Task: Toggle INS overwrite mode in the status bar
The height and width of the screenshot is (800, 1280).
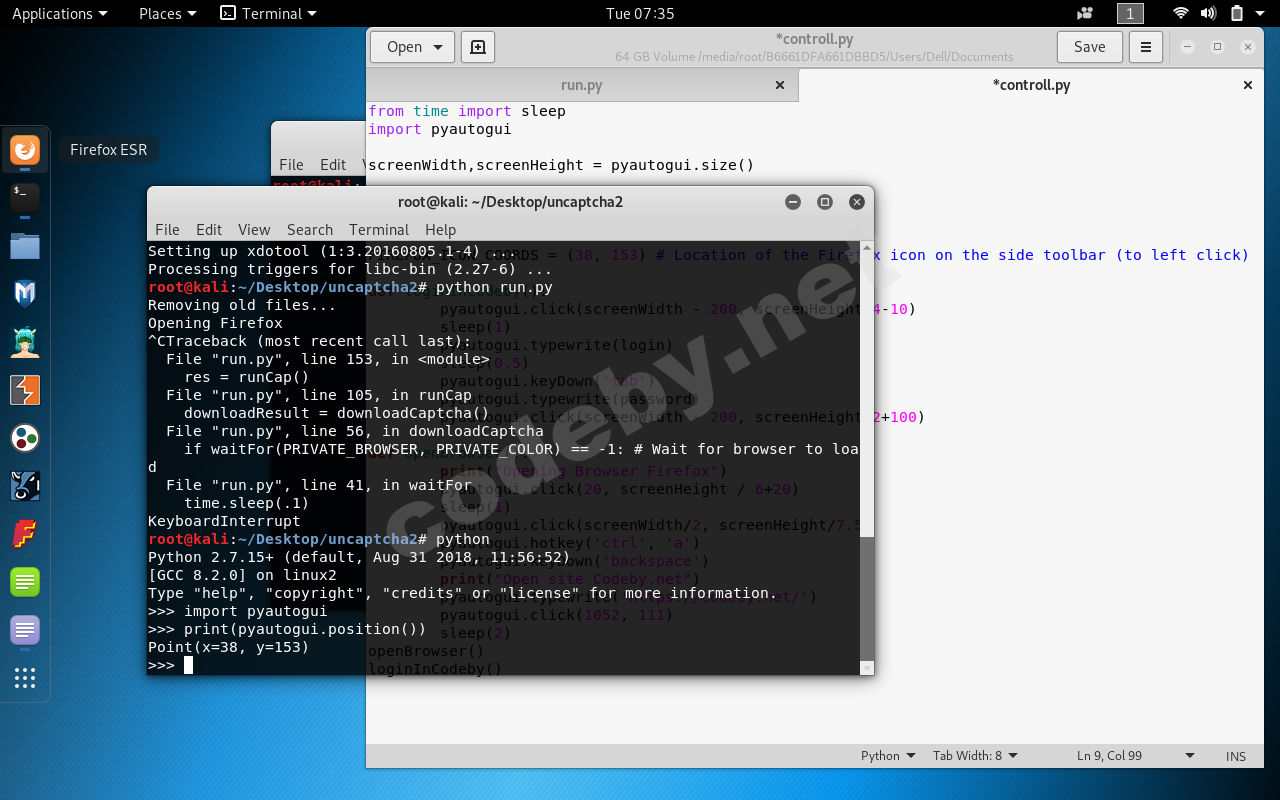Action: (x=1235, y=755)
